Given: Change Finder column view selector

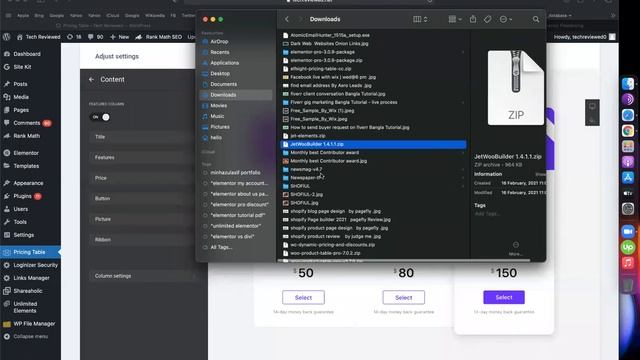Looking at the screenshot, I should pyautogui.click(x=420, y=19).
